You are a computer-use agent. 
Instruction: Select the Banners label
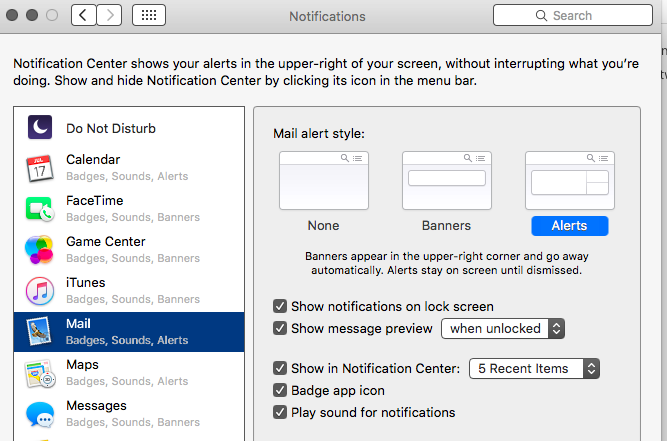(446, 225)
